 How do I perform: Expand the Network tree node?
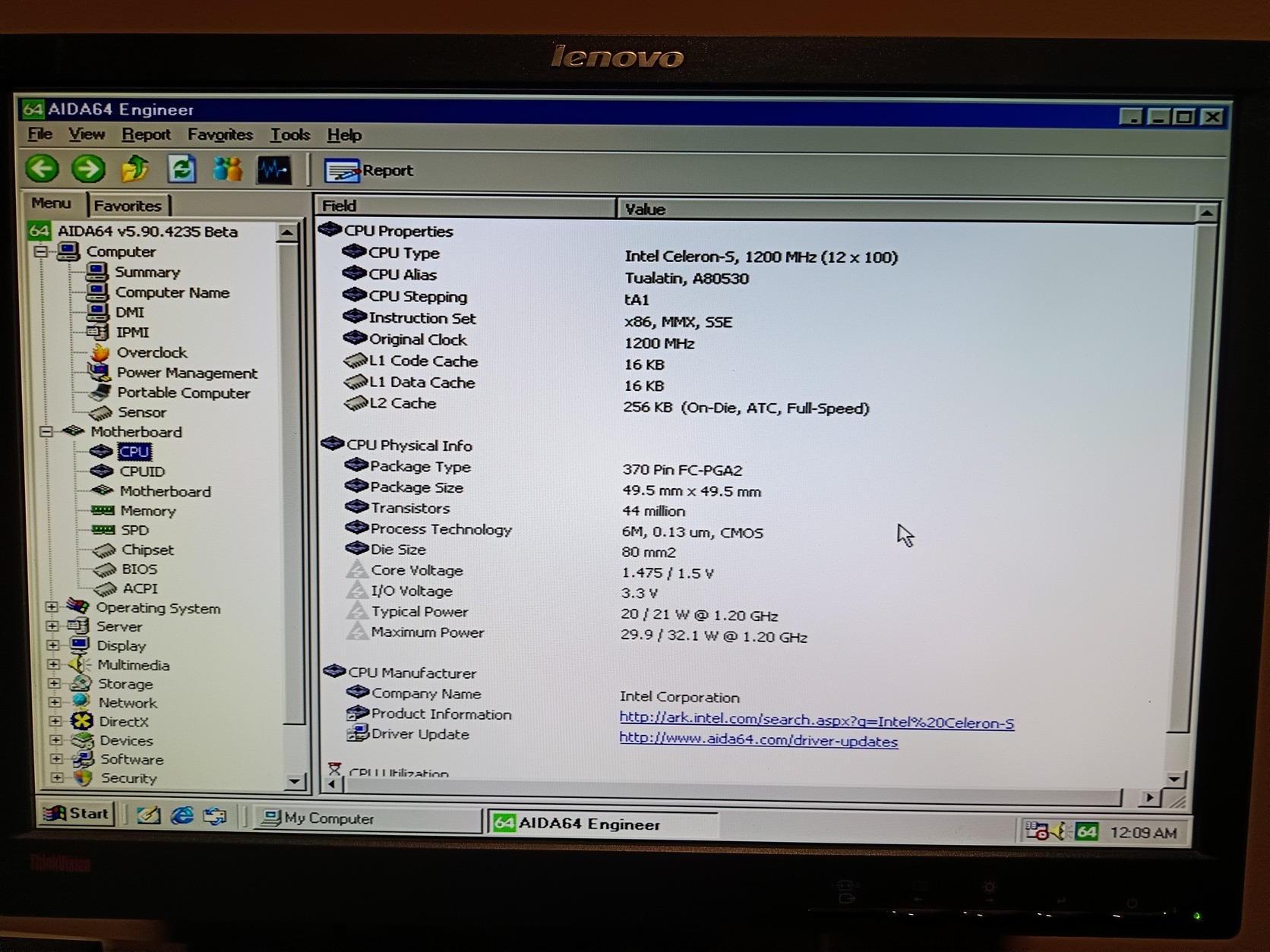point(55,701)
